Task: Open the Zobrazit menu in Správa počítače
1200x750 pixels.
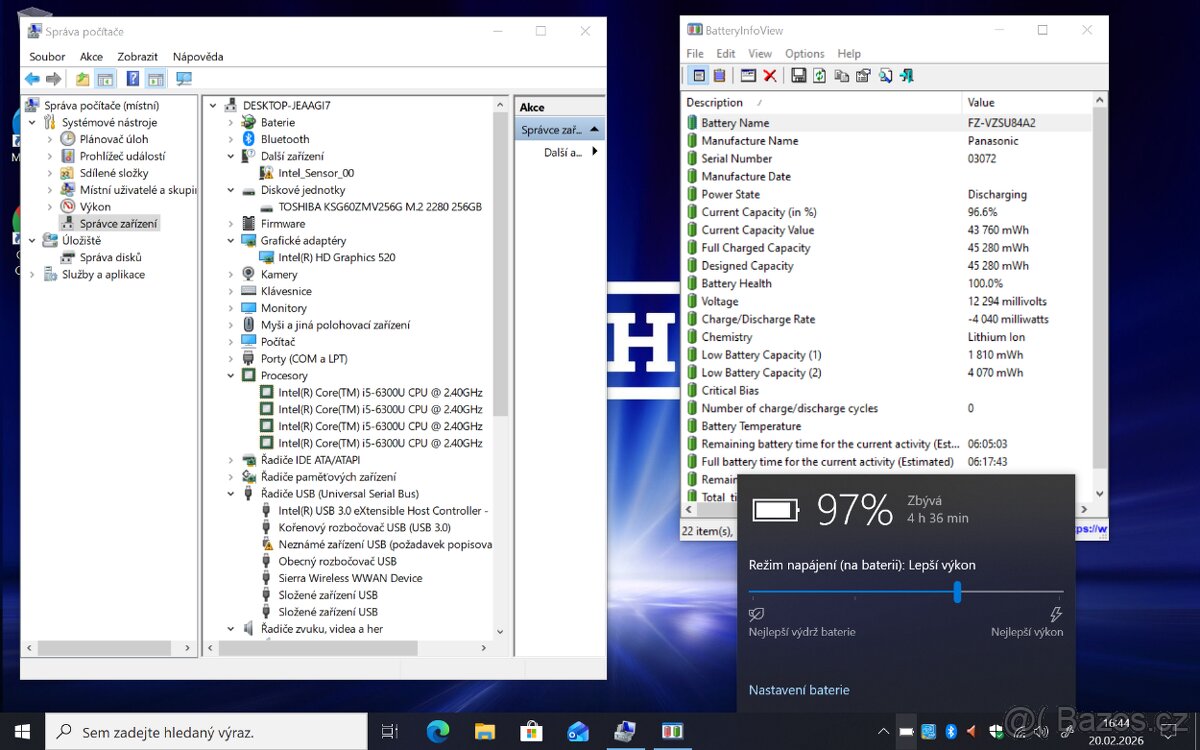Action: coord(137,57)
